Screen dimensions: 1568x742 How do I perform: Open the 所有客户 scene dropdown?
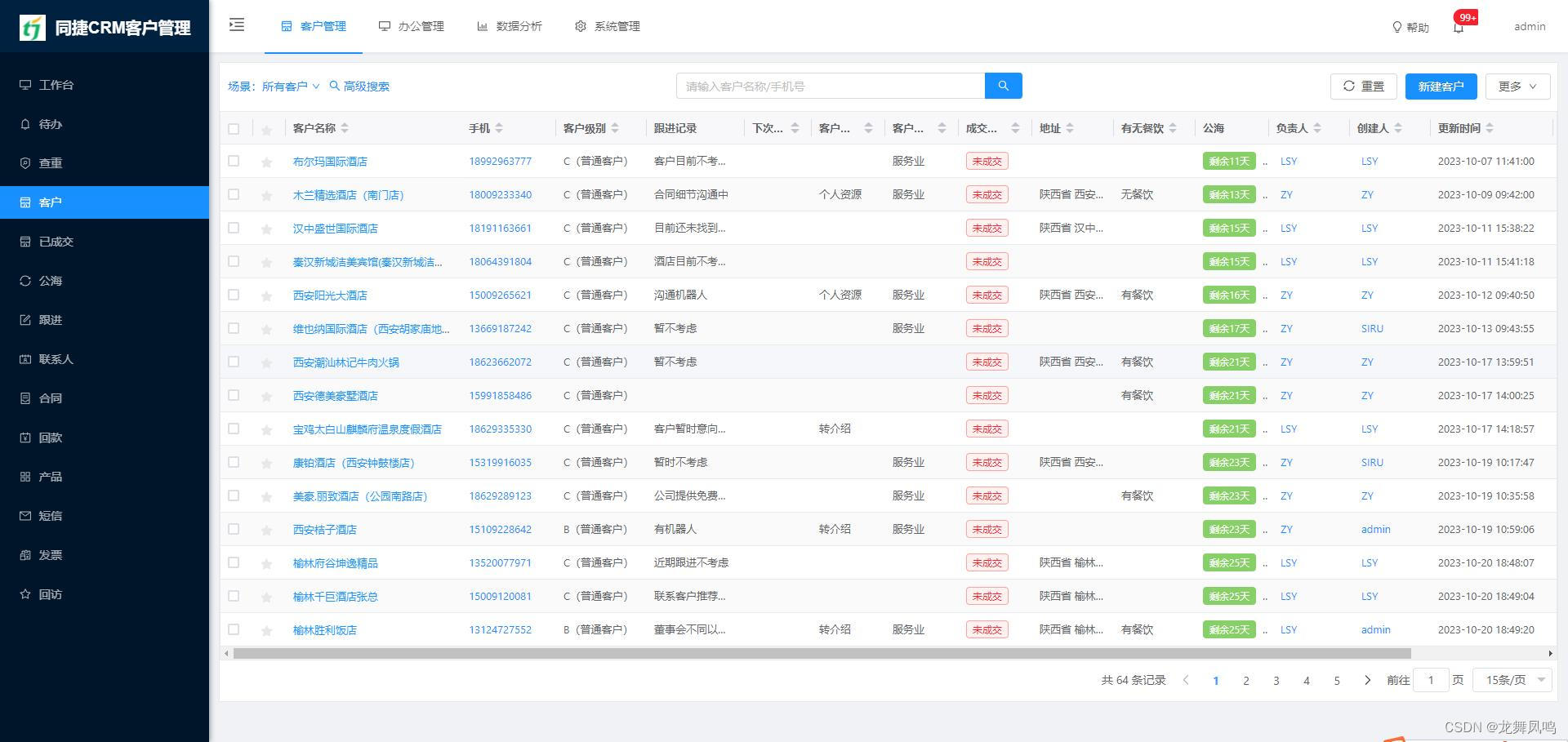[x=291, y=87]
